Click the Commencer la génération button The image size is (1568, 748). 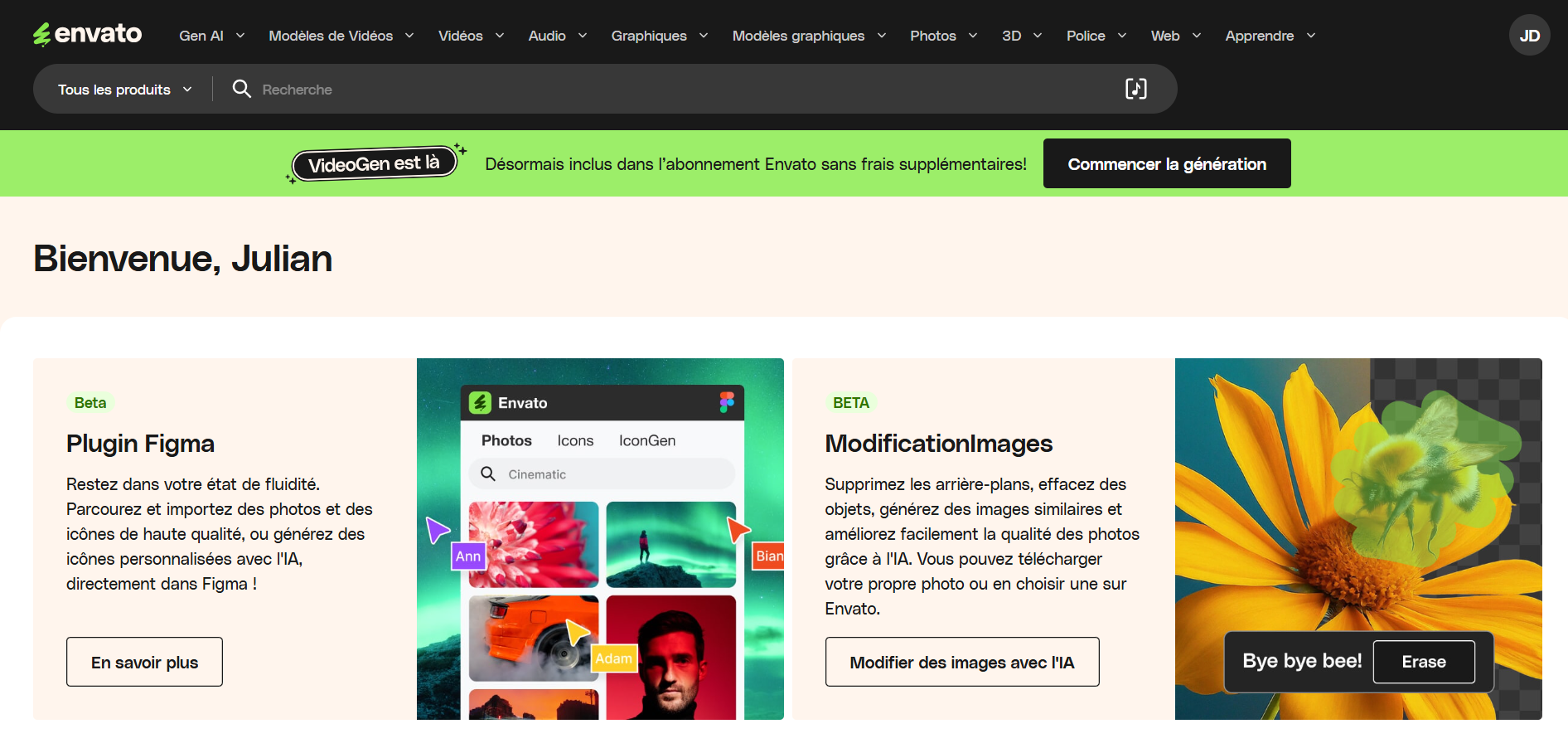(x=1166, y=163)
